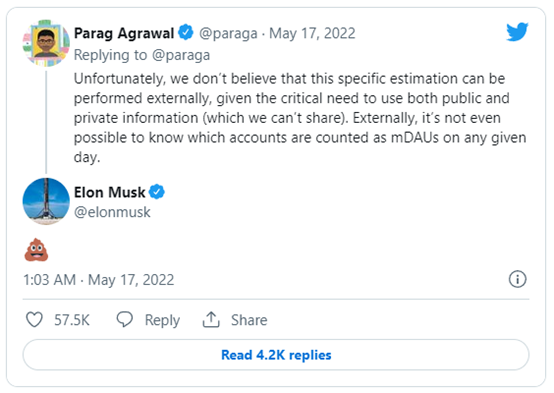Open the Elon Musk display name
Viewport: 554px width, 393px height.
(110, 192)
